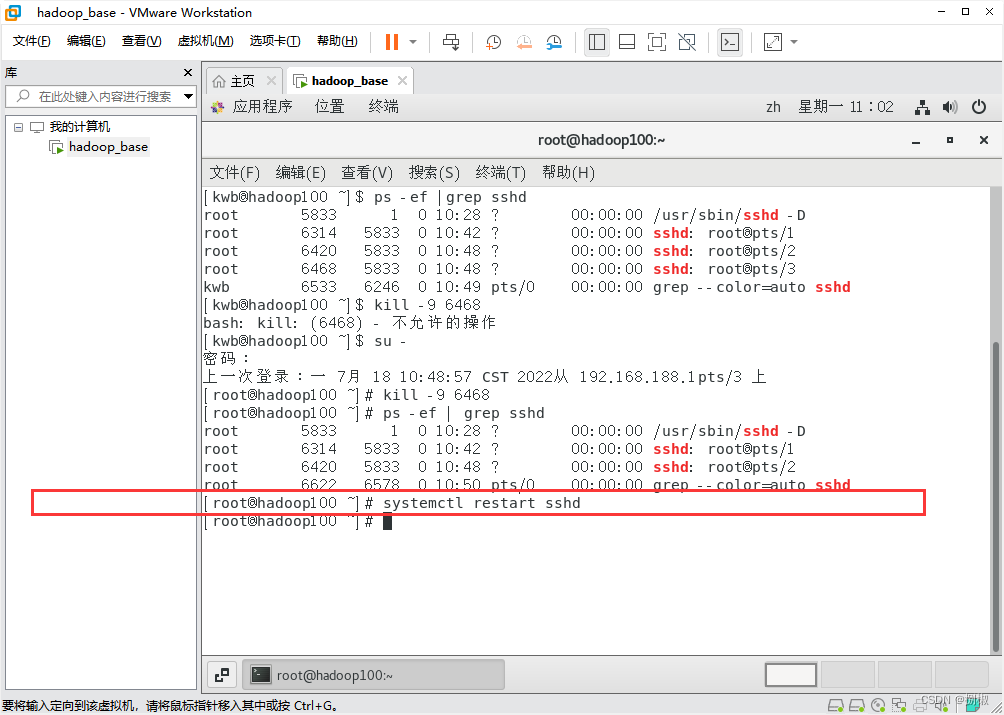The image size is (1004, 715).
Task: Open the VMware 编辑(E) menu
Action: pyautogui.click(x=86, y=41)
